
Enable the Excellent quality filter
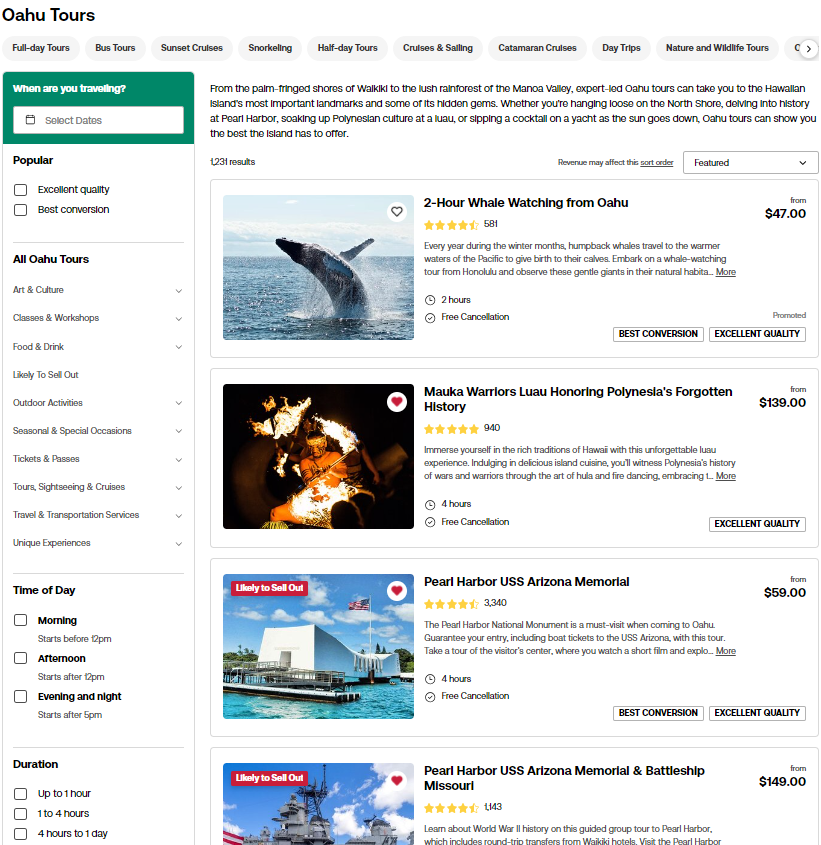click(20, 190)
